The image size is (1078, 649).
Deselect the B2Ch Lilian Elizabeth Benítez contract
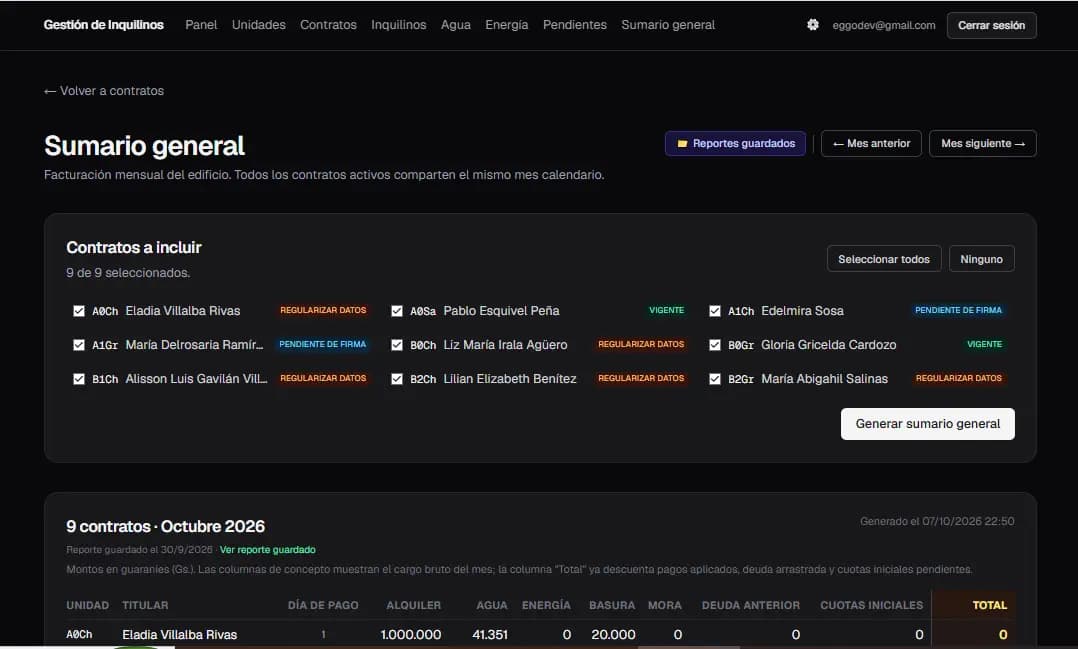397,379
